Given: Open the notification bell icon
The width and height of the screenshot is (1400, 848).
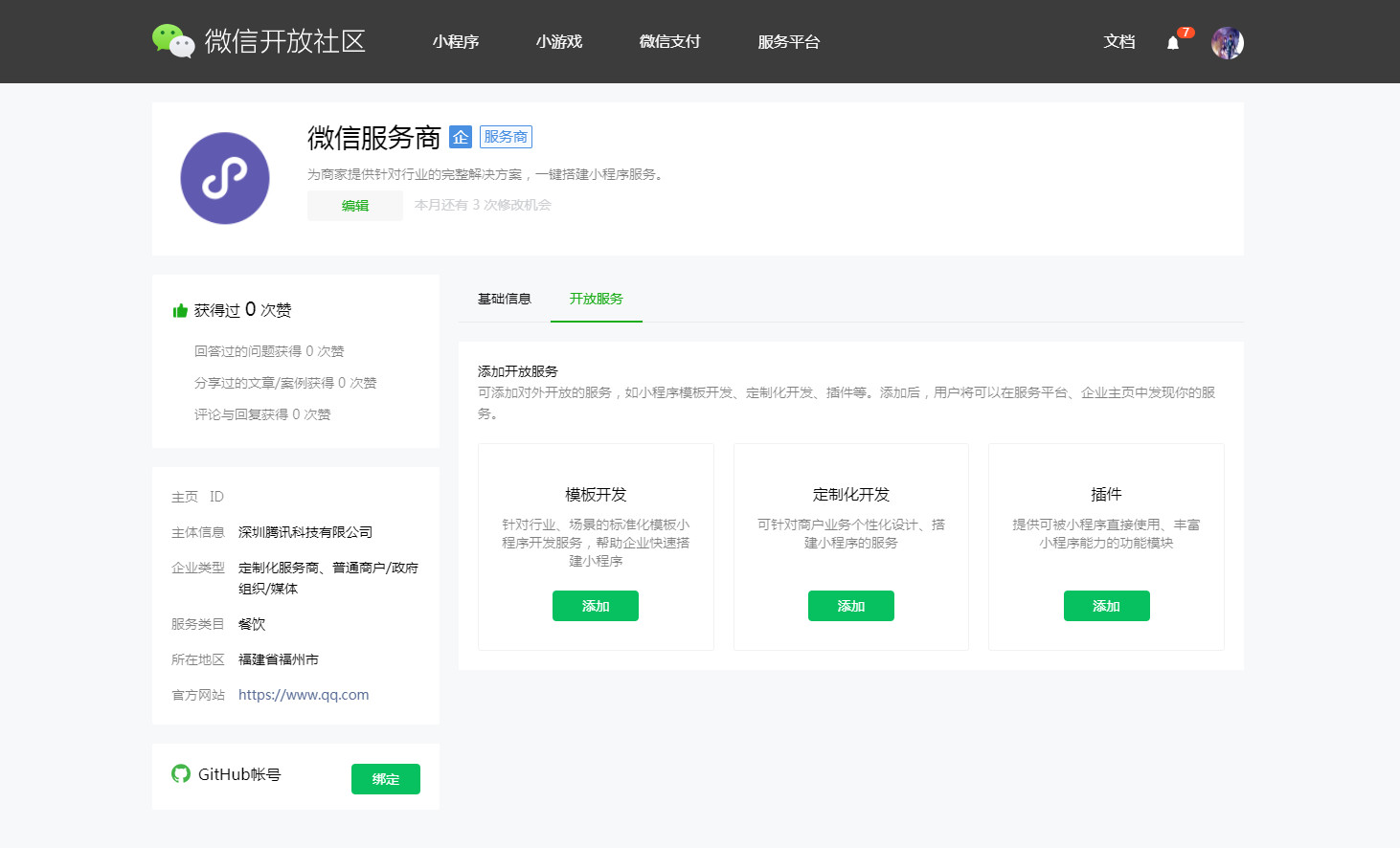Looking at the screenshot, I should point(1173,43).
